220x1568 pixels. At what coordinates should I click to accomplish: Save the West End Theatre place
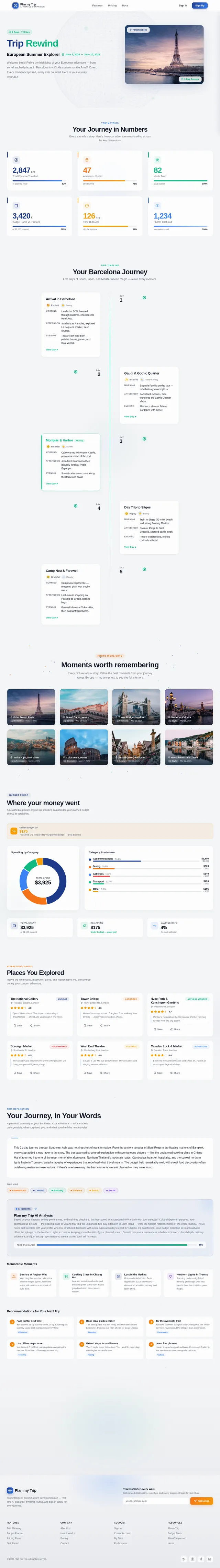88,1072
